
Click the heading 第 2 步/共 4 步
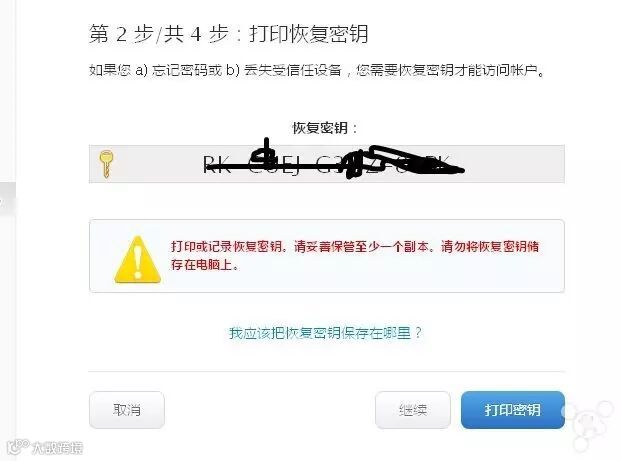(x=159, y=34)
